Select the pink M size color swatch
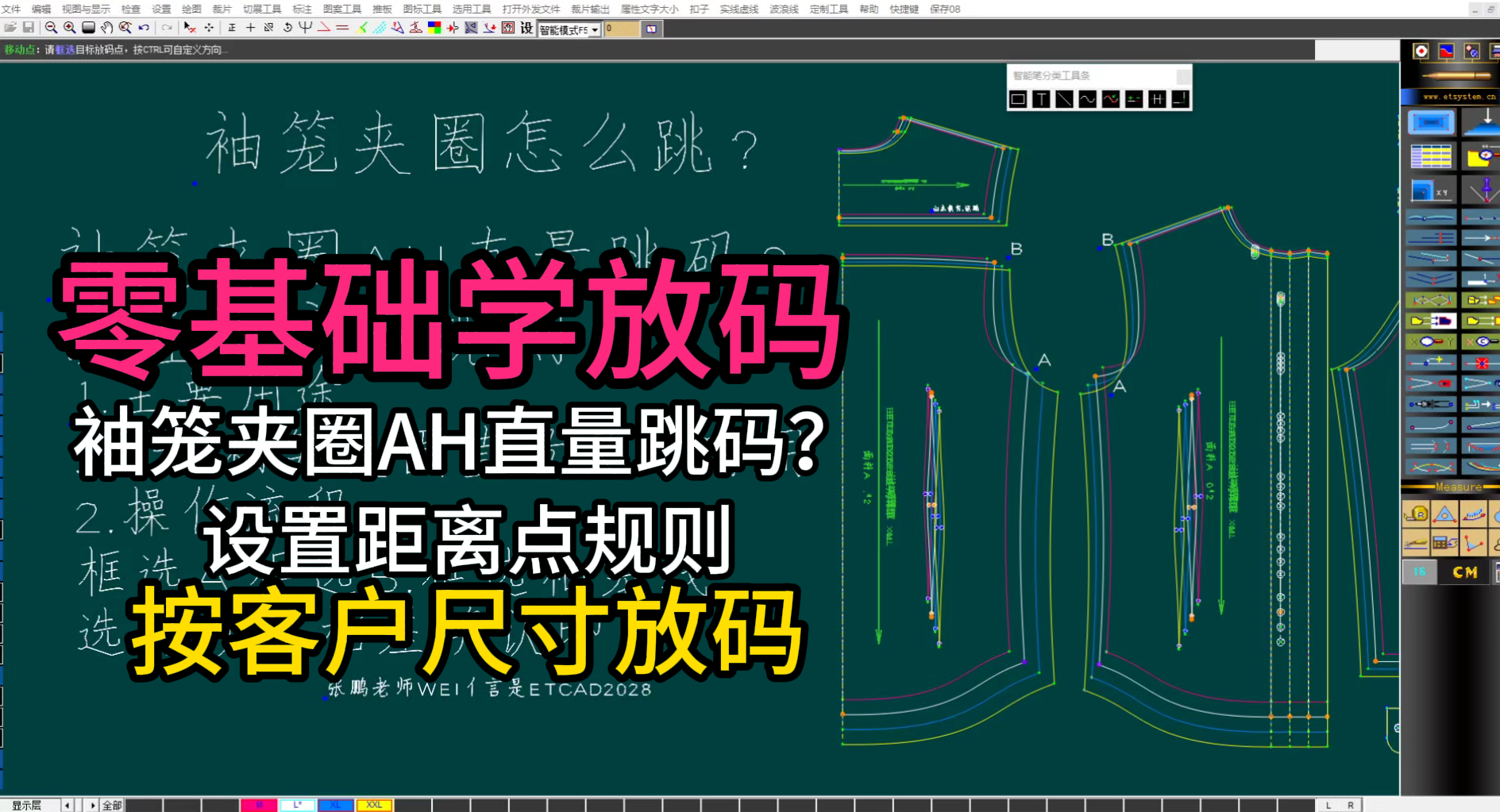Screen dimensions: 1500x812 (x=259, y=805)
